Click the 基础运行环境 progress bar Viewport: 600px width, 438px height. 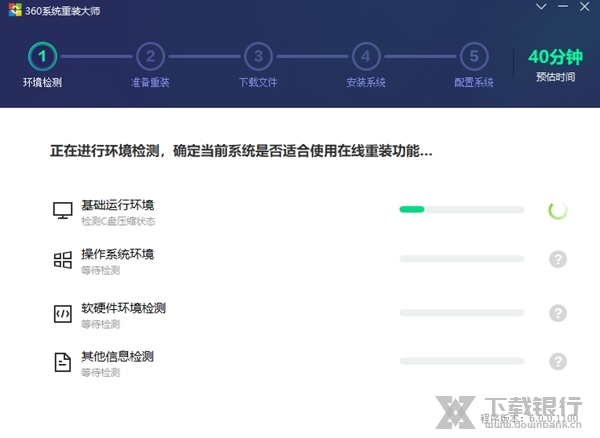(461, 209)
